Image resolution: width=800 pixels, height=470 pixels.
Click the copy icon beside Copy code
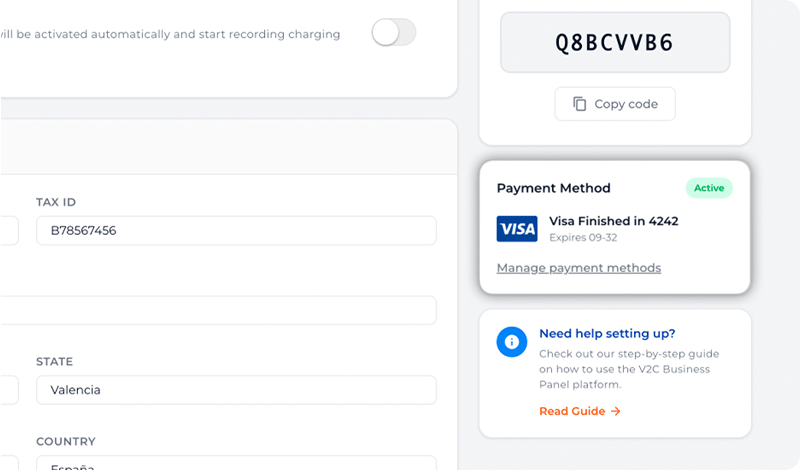(x=580, y=104)
